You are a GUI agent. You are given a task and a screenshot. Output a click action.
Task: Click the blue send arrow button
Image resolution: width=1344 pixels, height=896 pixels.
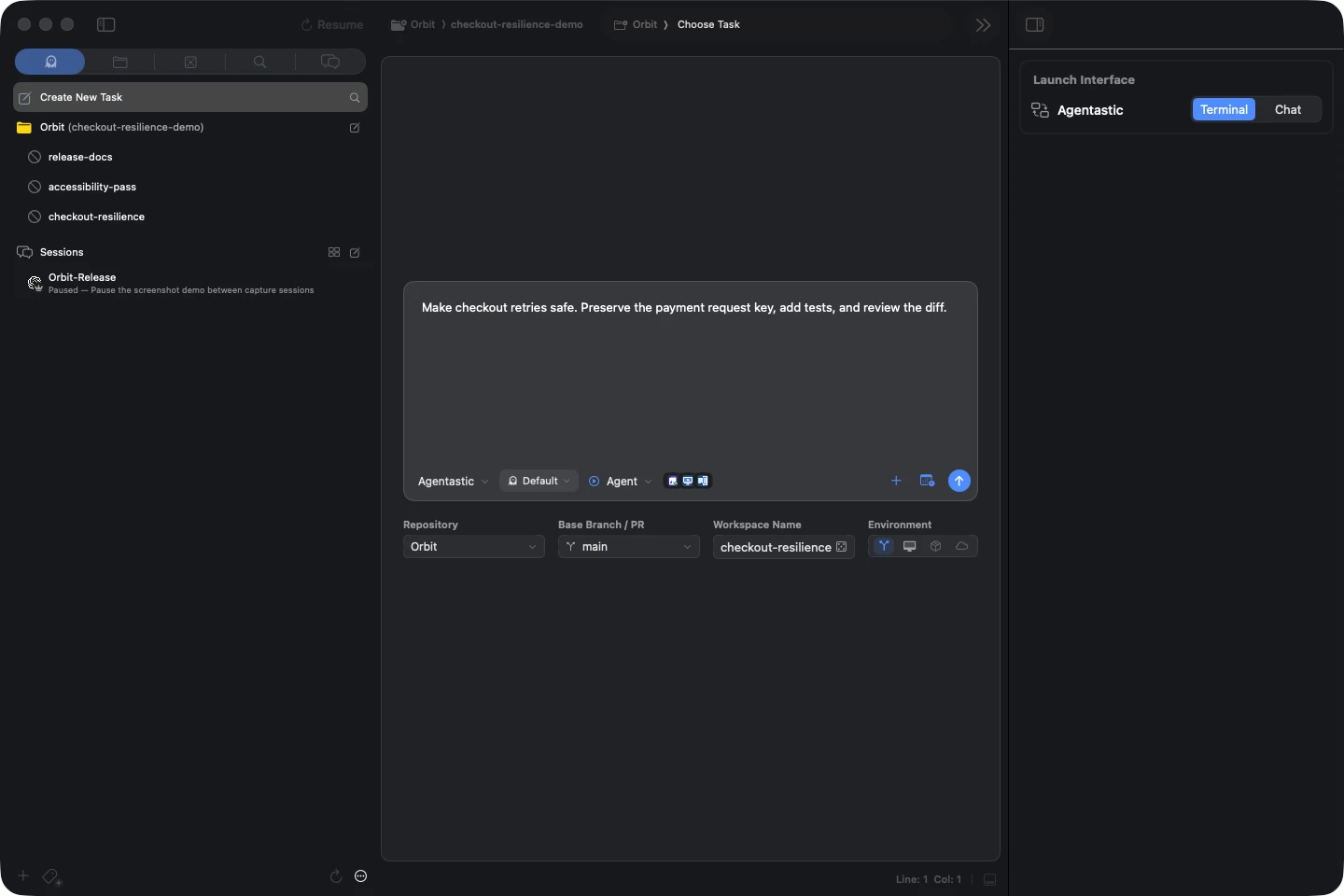point(959,481)
